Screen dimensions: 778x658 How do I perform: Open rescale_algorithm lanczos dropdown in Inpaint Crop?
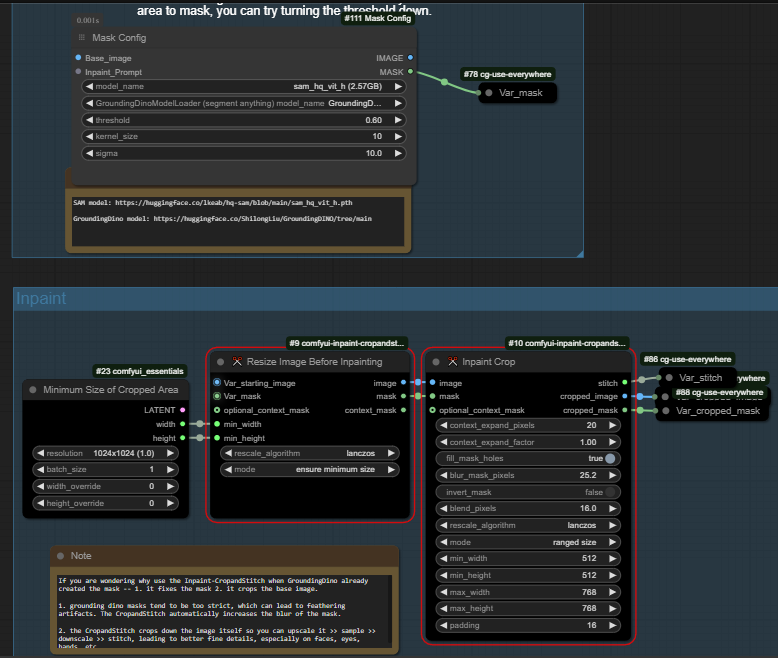coord(528,525)
